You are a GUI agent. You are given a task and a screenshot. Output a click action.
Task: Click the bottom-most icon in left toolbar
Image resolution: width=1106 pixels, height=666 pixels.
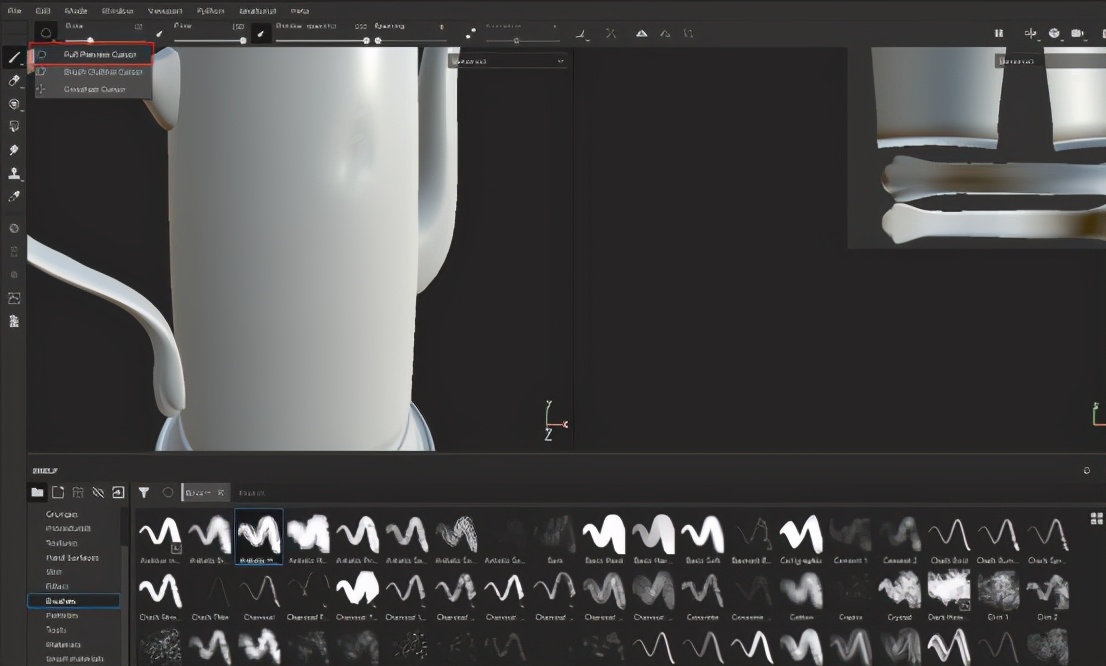[x=13, y=322]
